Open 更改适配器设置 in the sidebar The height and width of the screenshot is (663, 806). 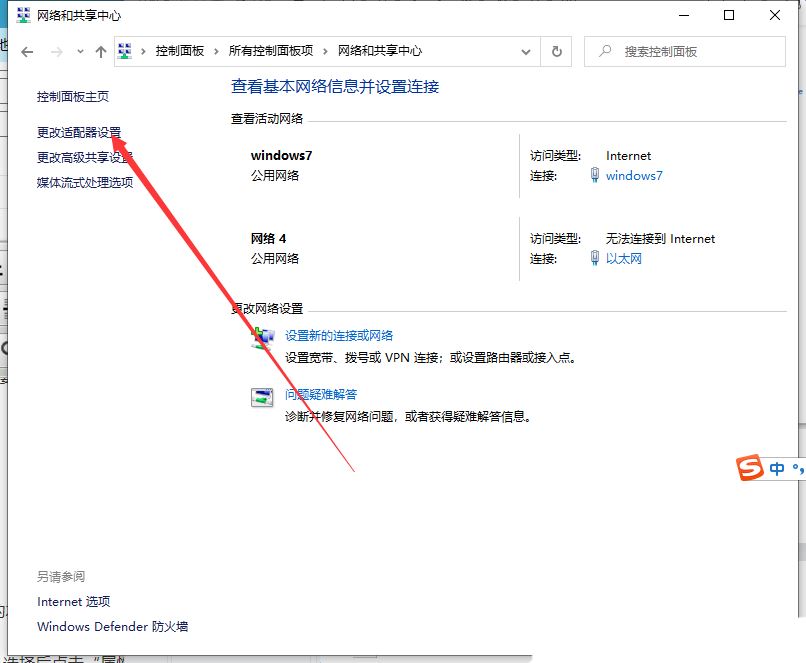[x=77, y=131]
